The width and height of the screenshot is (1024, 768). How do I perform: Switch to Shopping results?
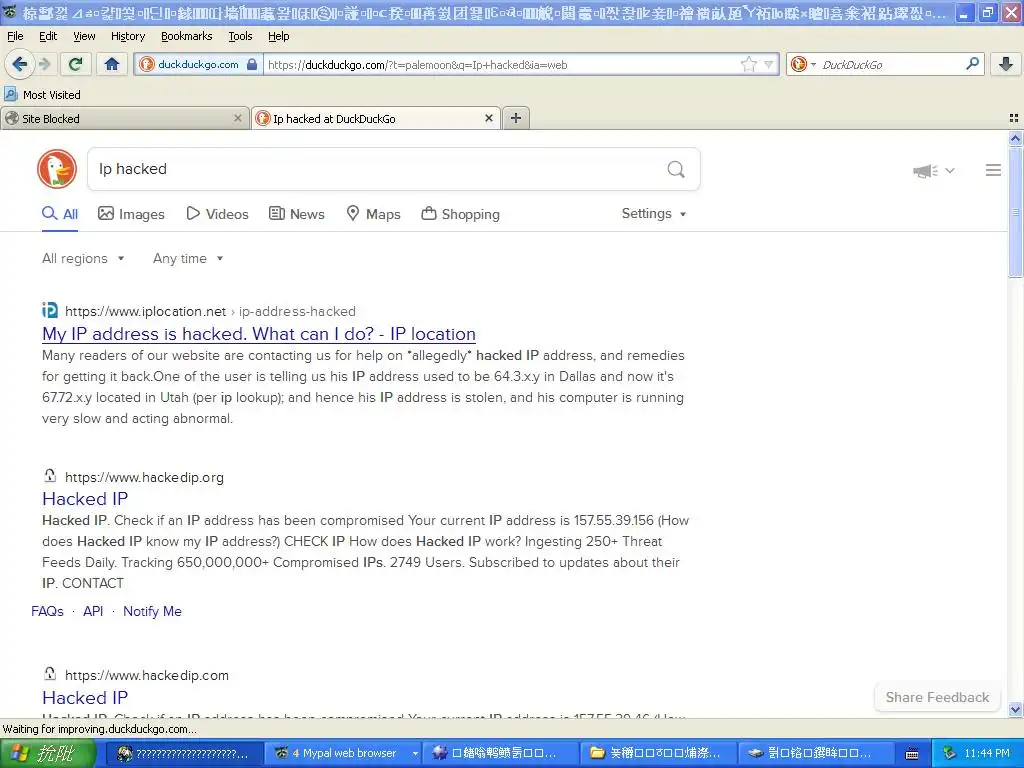point(460,214)
